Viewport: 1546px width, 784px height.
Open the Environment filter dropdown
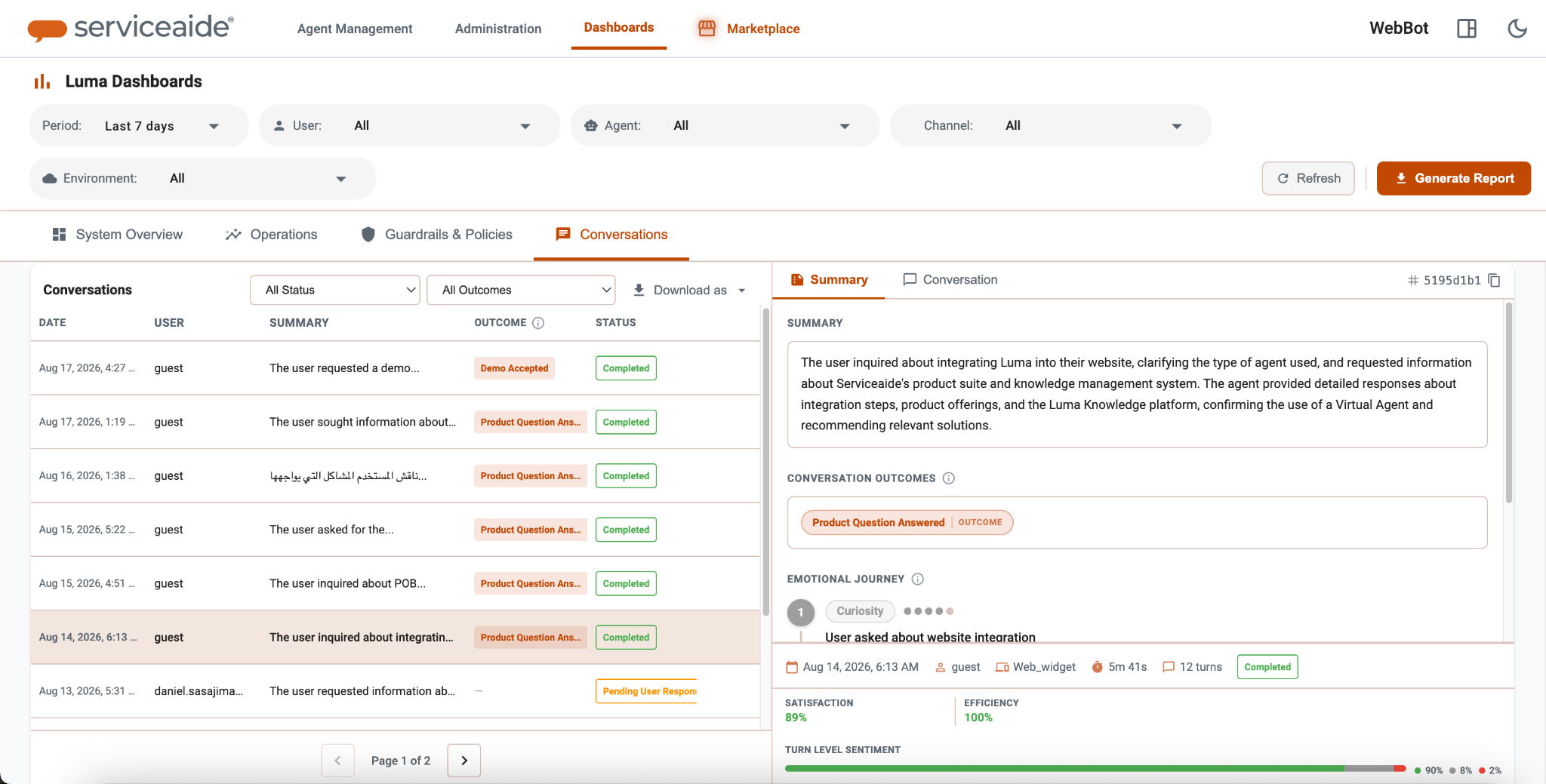(202, 179)
